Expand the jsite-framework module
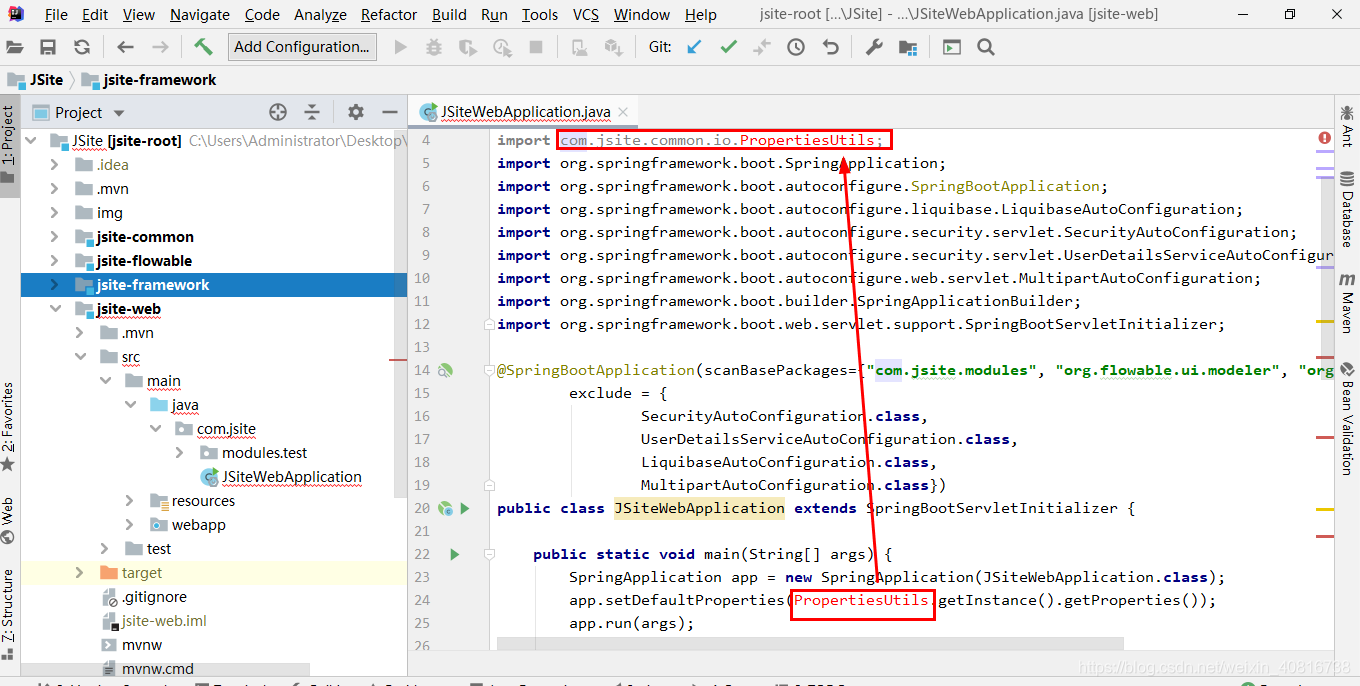This screenshot has width=1360, height=686. click(x=55, y=285)
